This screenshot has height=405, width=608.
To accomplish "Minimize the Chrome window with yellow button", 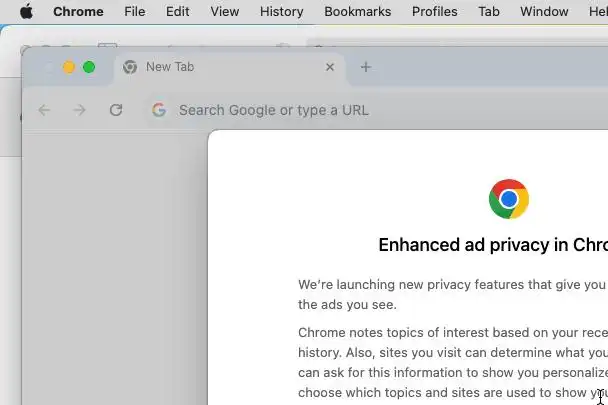I will pos(69,68).
